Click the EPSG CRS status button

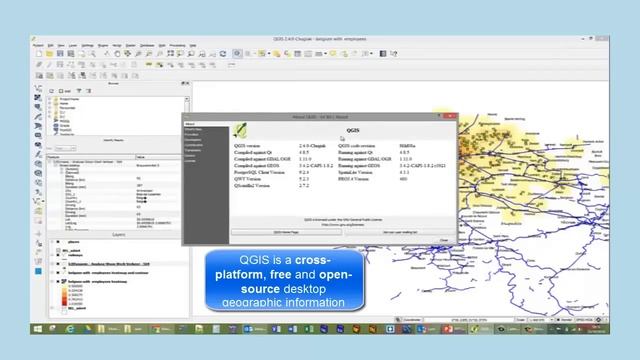point(584,320)
